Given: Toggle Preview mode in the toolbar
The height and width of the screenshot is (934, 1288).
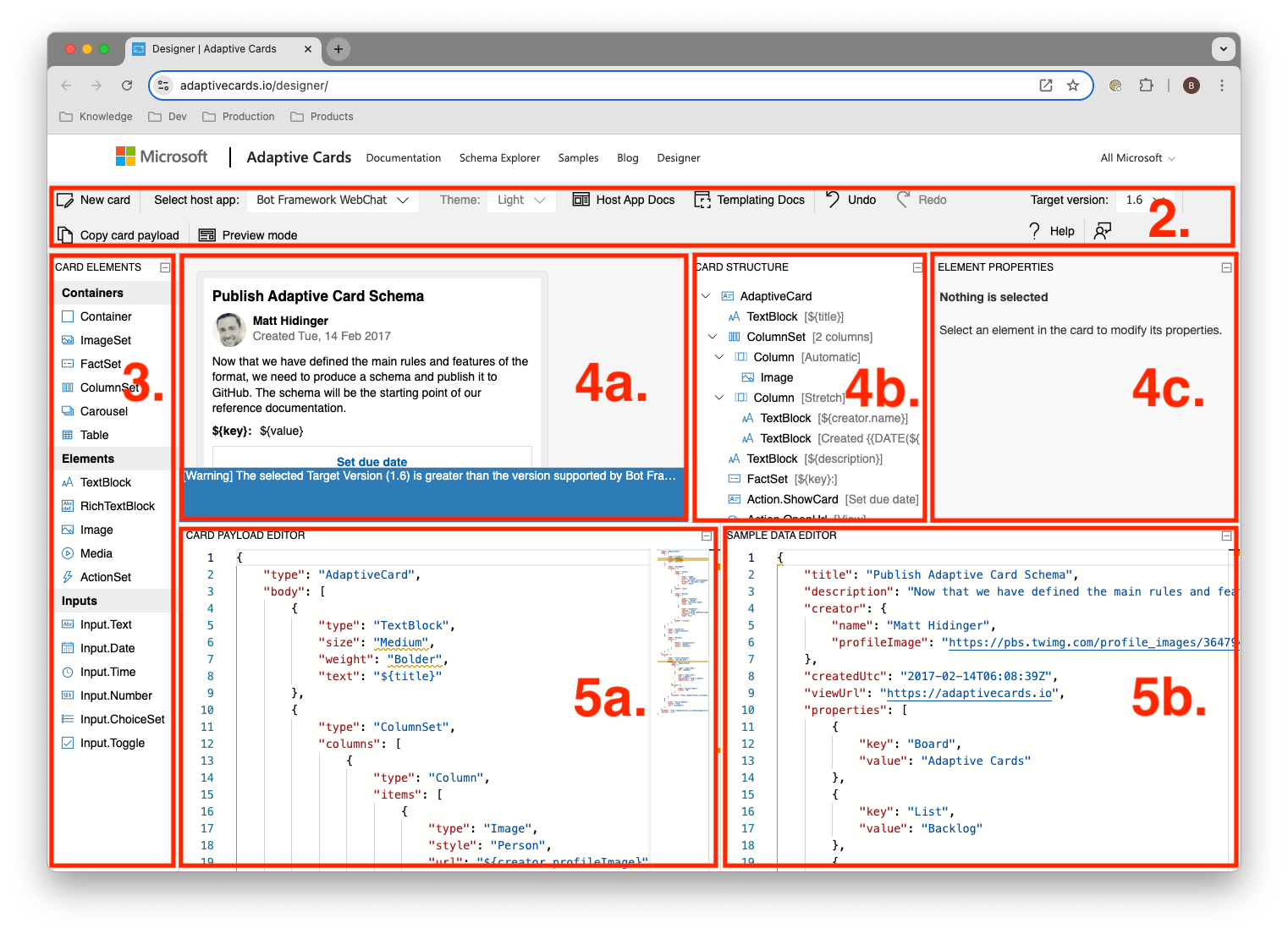Looking at the screenshot, I should [248, 235].
